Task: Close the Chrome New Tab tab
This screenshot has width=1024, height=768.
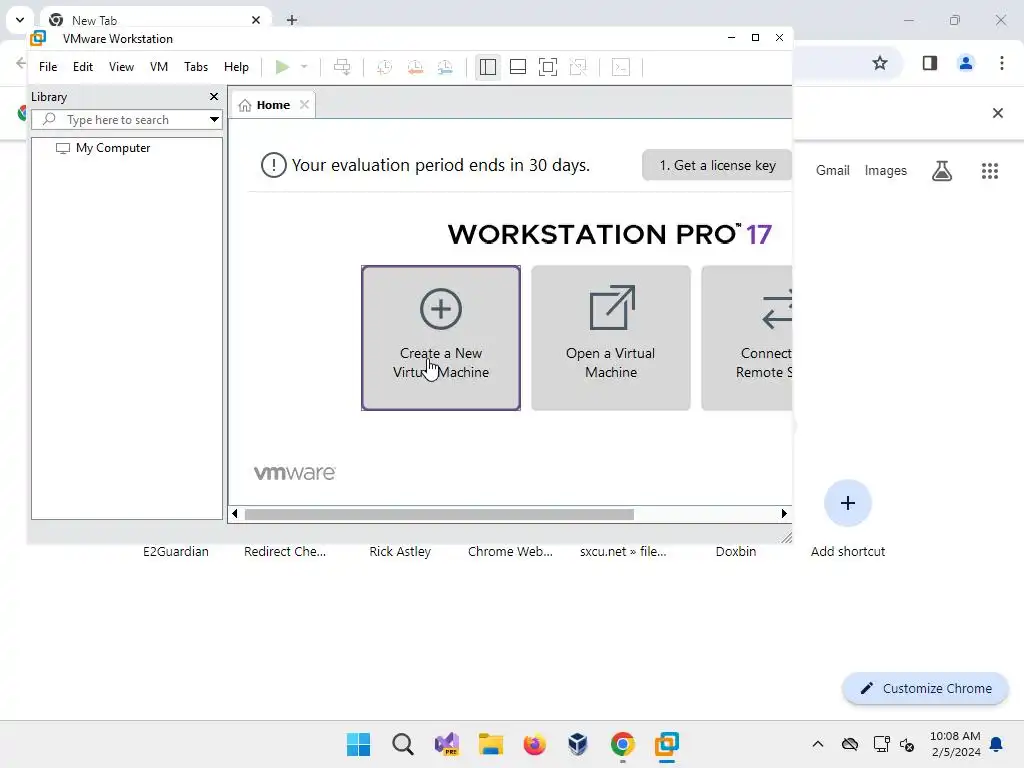Action: (x=256, y=20)
